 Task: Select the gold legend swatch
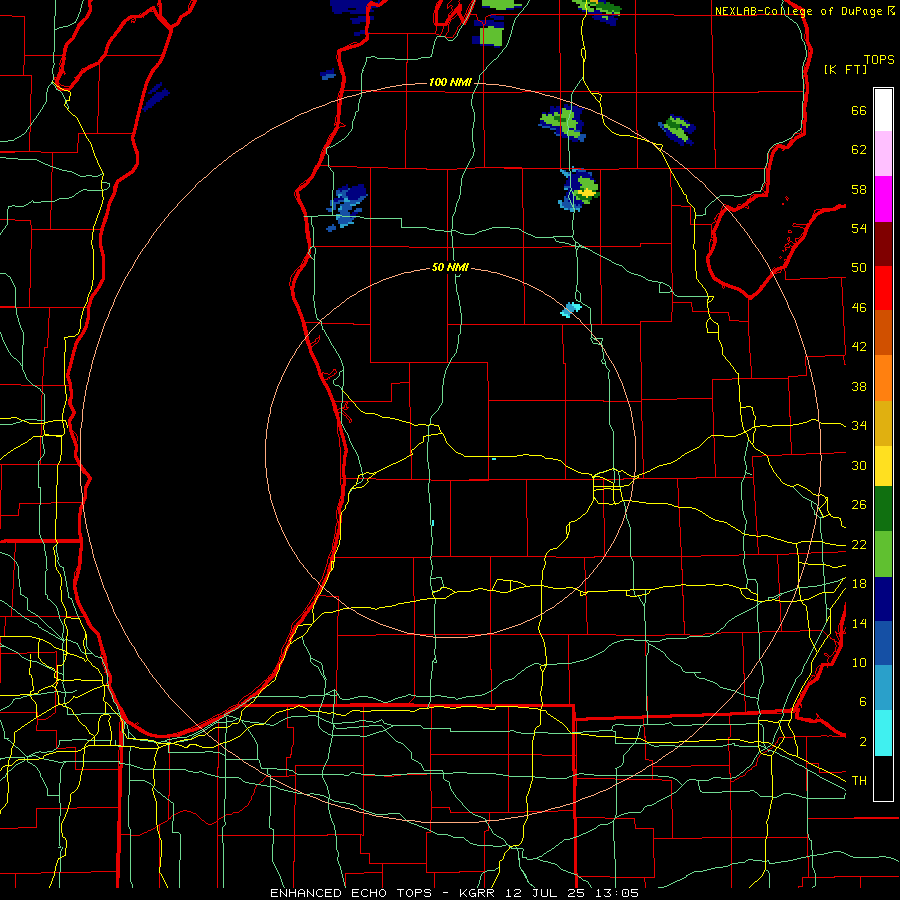[x=883, y=423]
